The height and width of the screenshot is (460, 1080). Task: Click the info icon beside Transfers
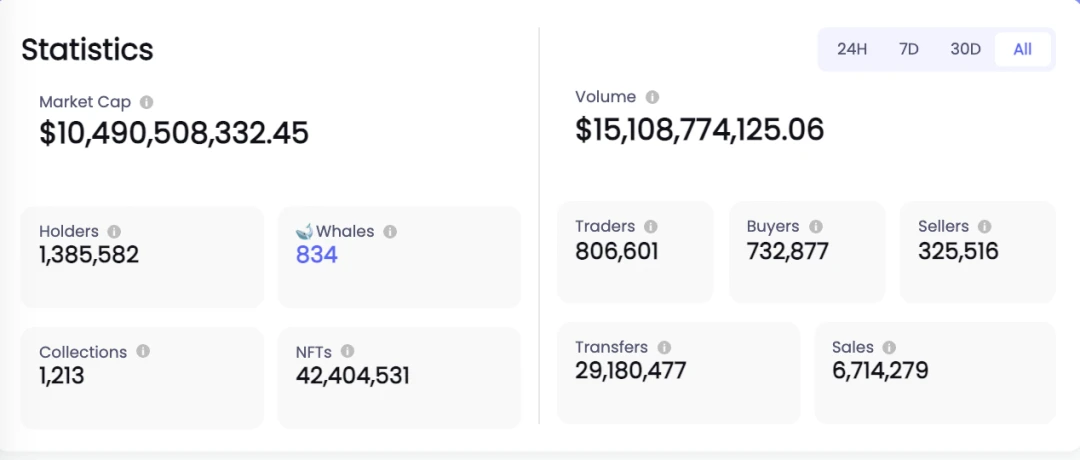(664, 347)
